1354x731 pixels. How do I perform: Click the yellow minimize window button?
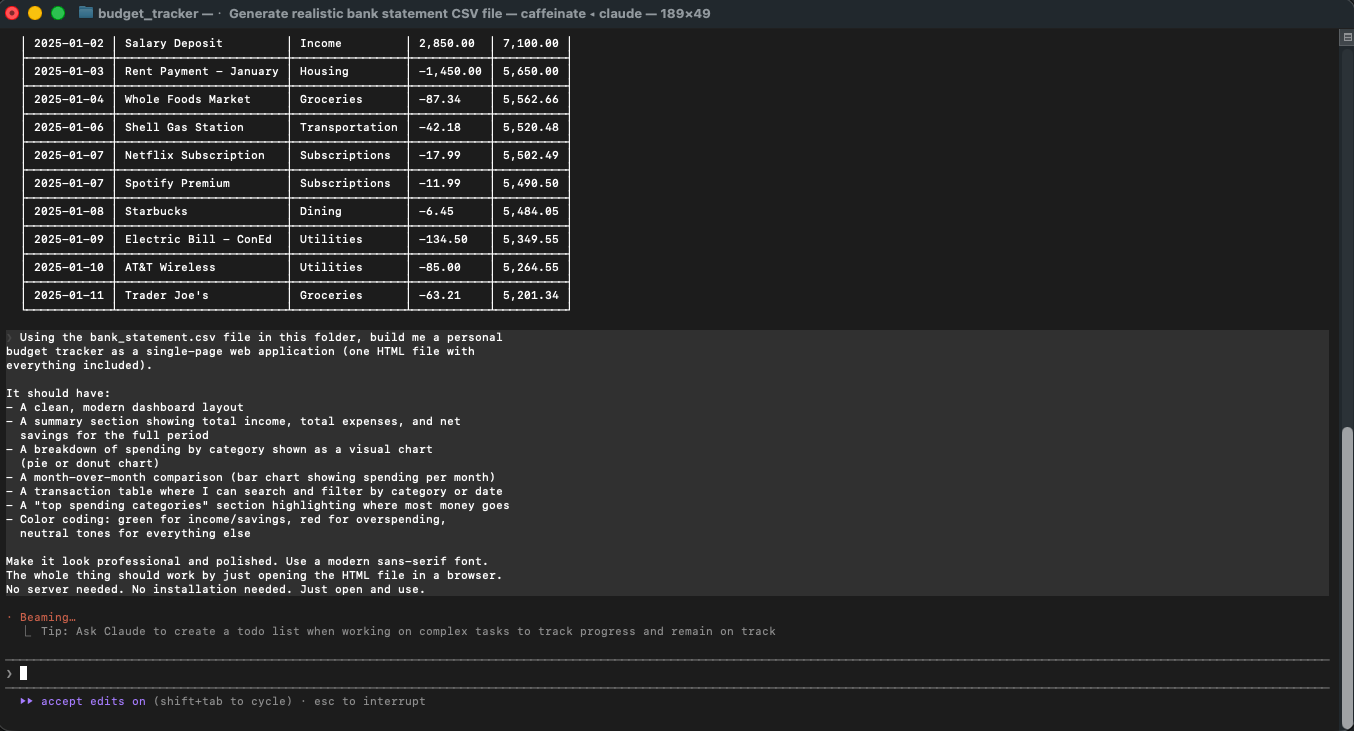(35, 13)
